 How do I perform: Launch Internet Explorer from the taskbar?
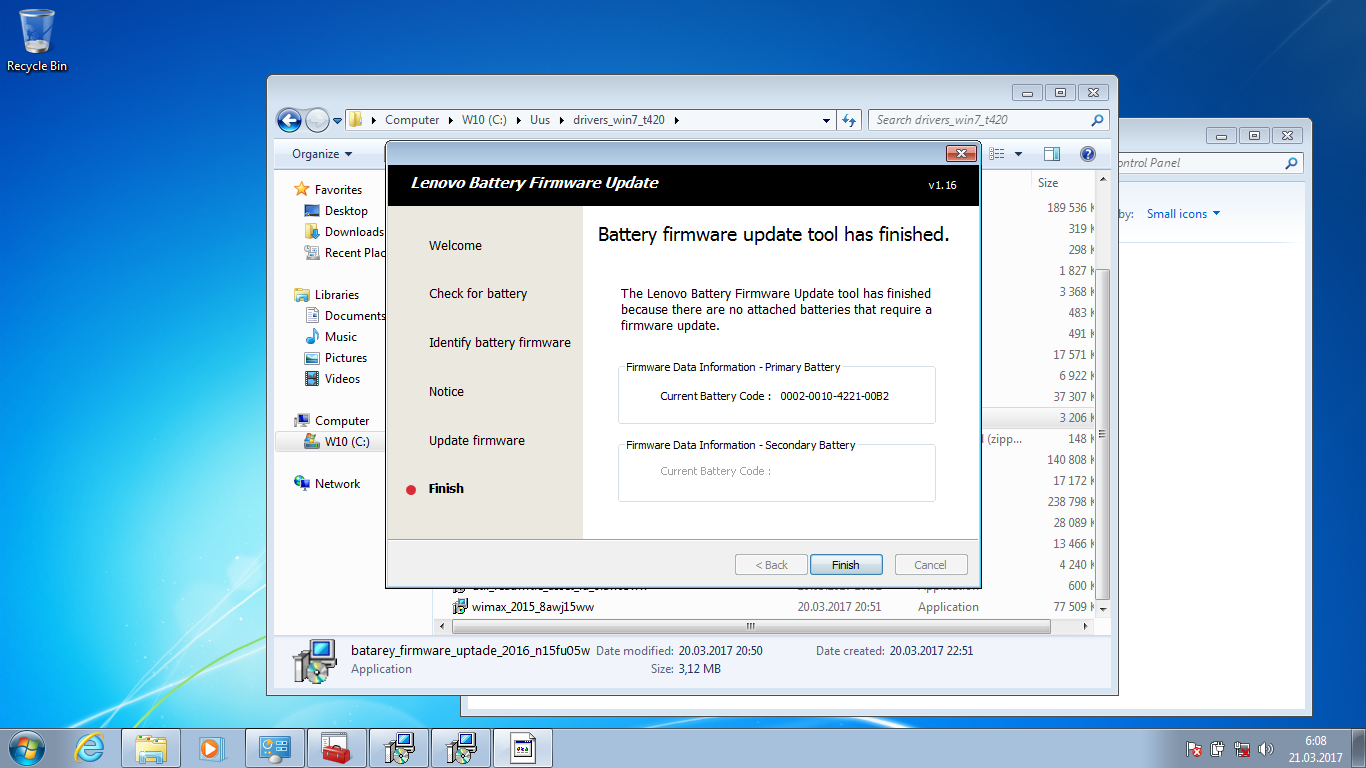coord(90,748)
